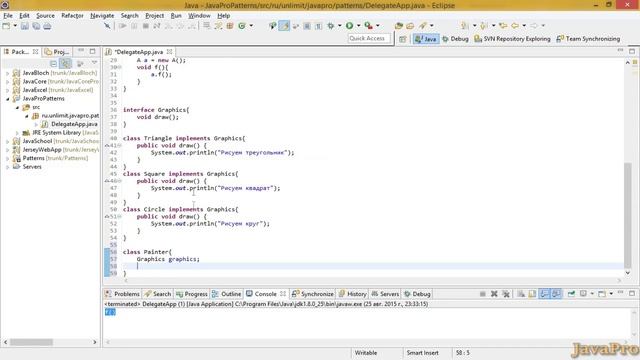Switch to the Servers tab
The height and width of the screenshot is (360, 640).
pyautogui.click(x=385, y=294)
